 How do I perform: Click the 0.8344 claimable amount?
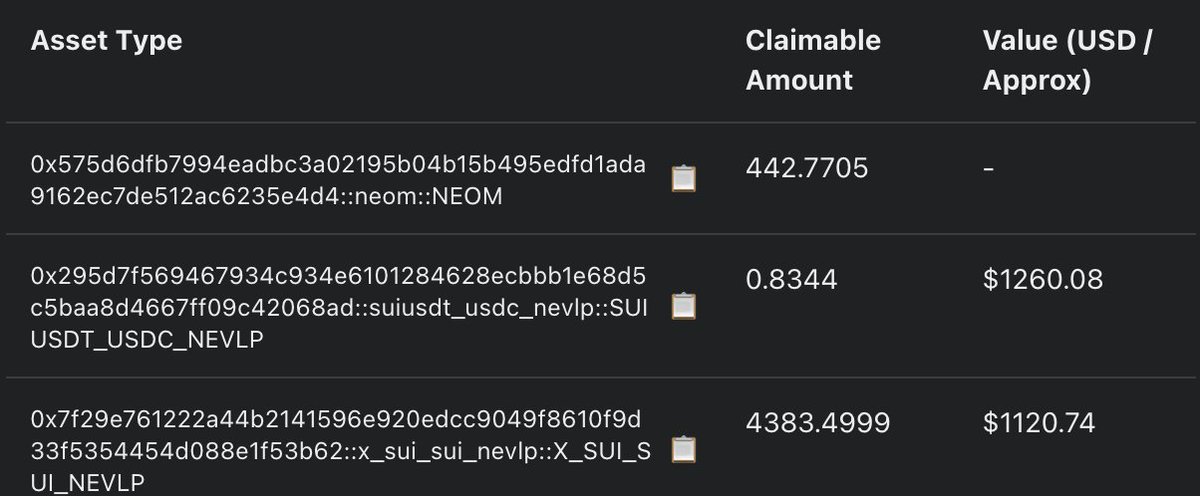pyautogui.click(x=792, y=280)
